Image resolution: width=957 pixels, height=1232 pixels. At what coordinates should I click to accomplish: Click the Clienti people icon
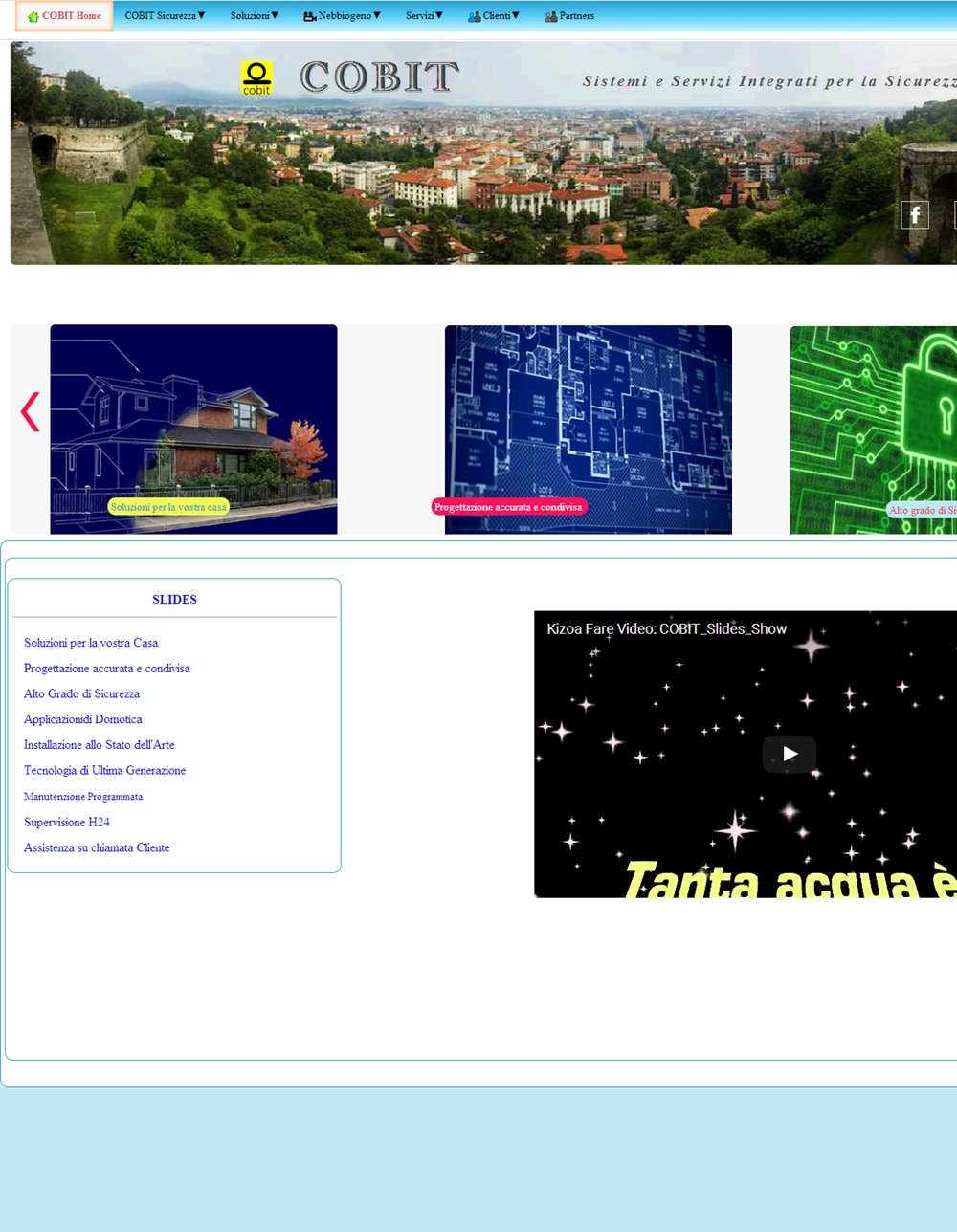pyautogui.click(x=474, y=17)
